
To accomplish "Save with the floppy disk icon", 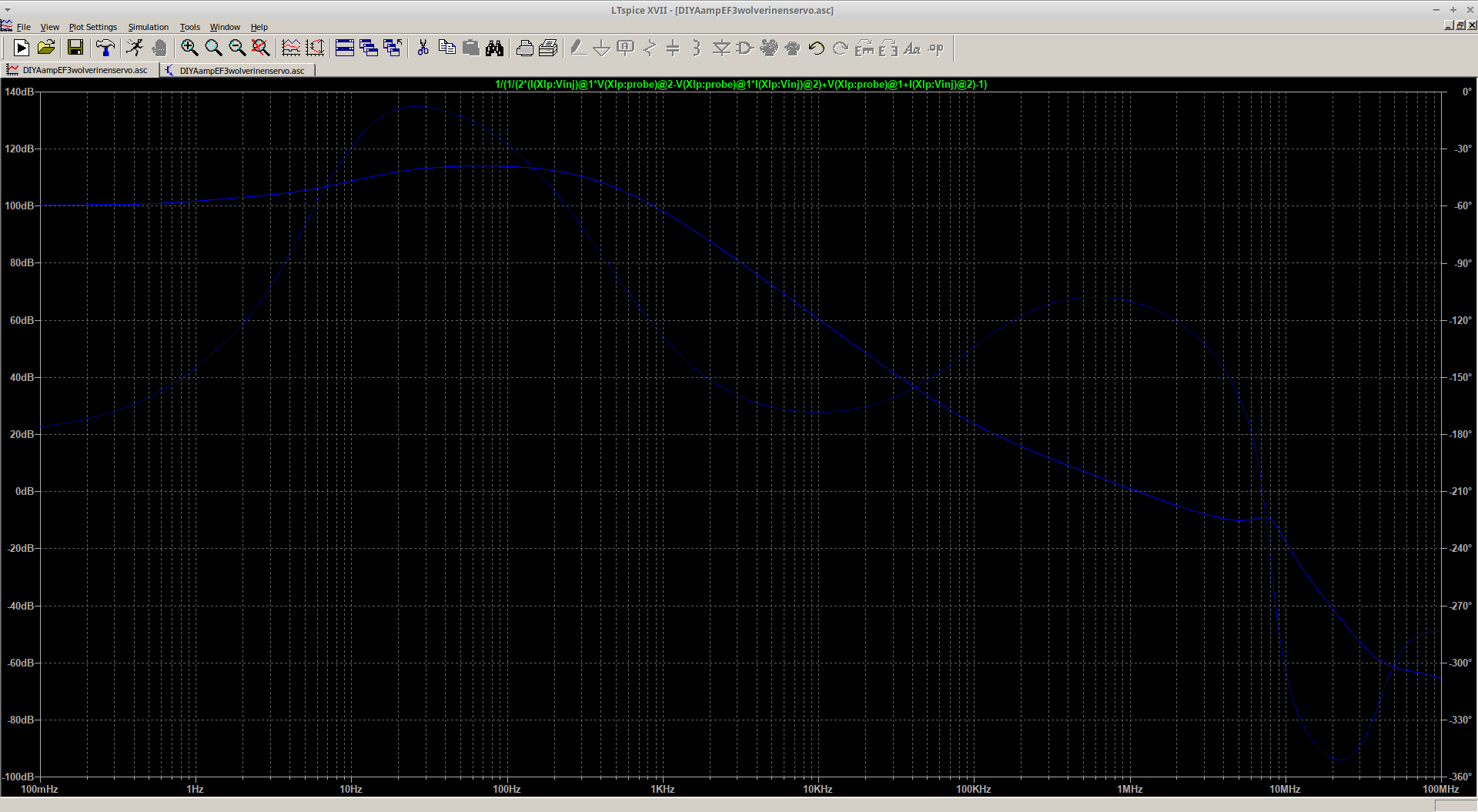I will [x=75, y=48].
